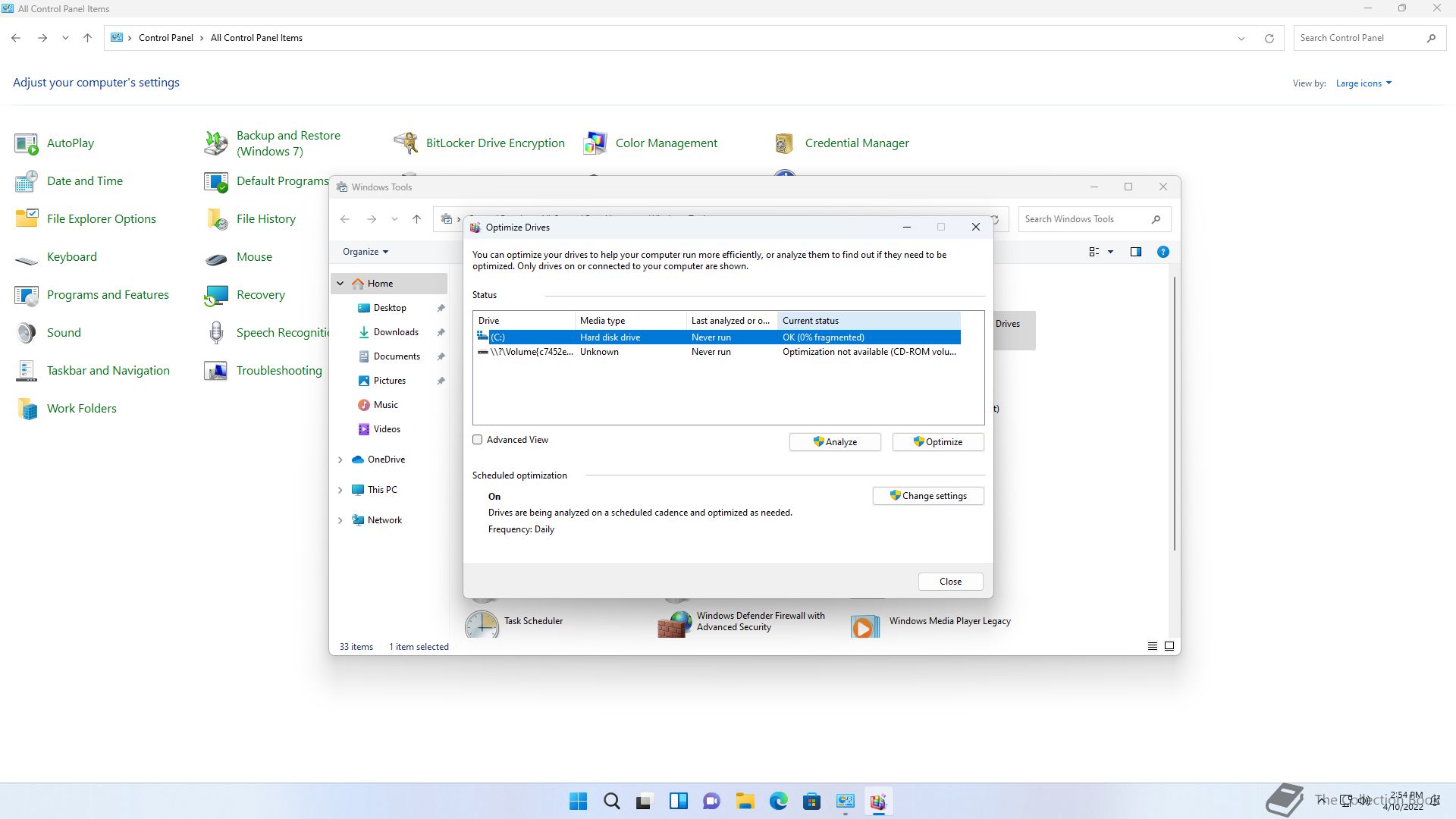1456x819 pixels.
Task: Sort by Current status column header
Action: click(x=869, y=321)
